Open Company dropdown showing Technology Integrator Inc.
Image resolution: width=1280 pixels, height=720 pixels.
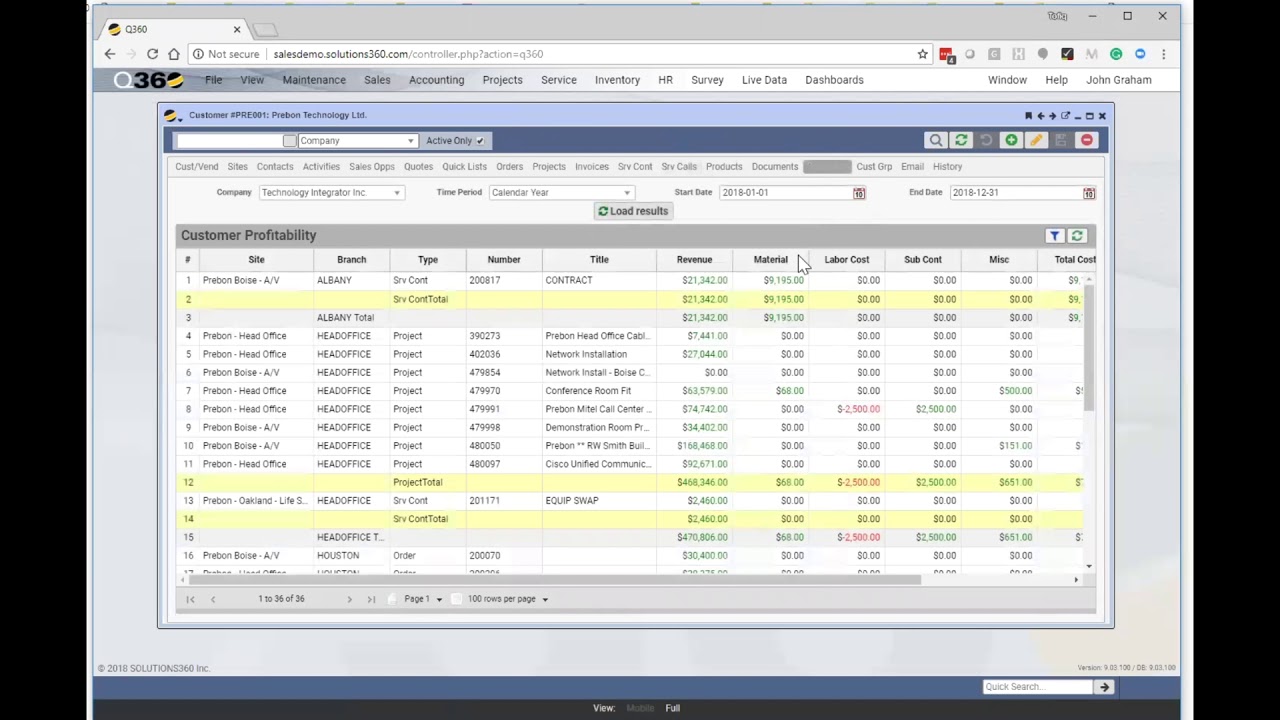pyautogui.click(x=330, y=193)
